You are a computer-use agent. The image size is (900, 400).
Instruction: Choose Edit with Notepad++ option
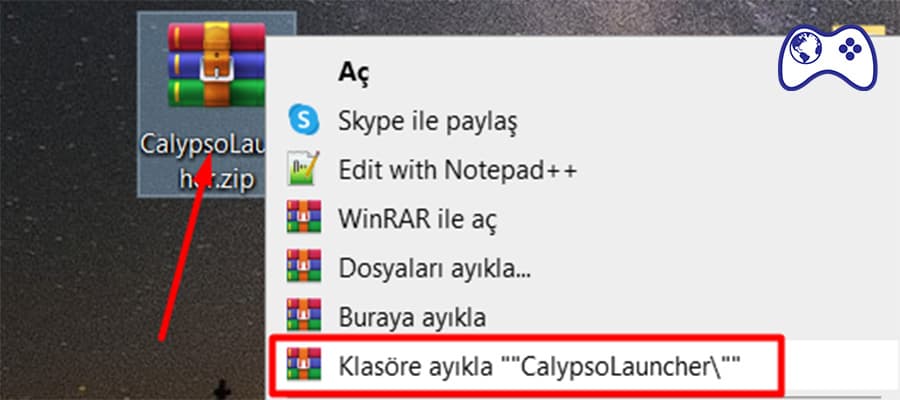coord(457,170)
